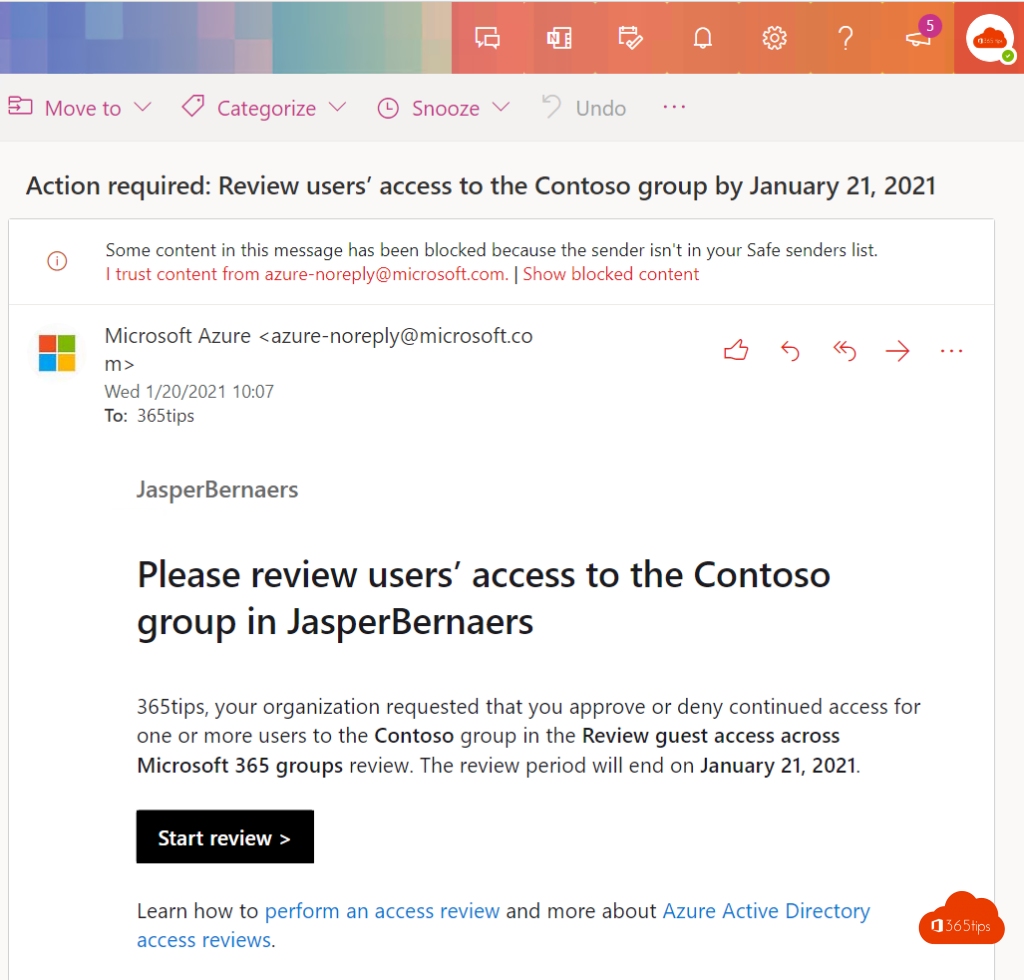The width and height of the screenshot is (1024, 980).
Task: Show notifications bell
Action: 703,38
